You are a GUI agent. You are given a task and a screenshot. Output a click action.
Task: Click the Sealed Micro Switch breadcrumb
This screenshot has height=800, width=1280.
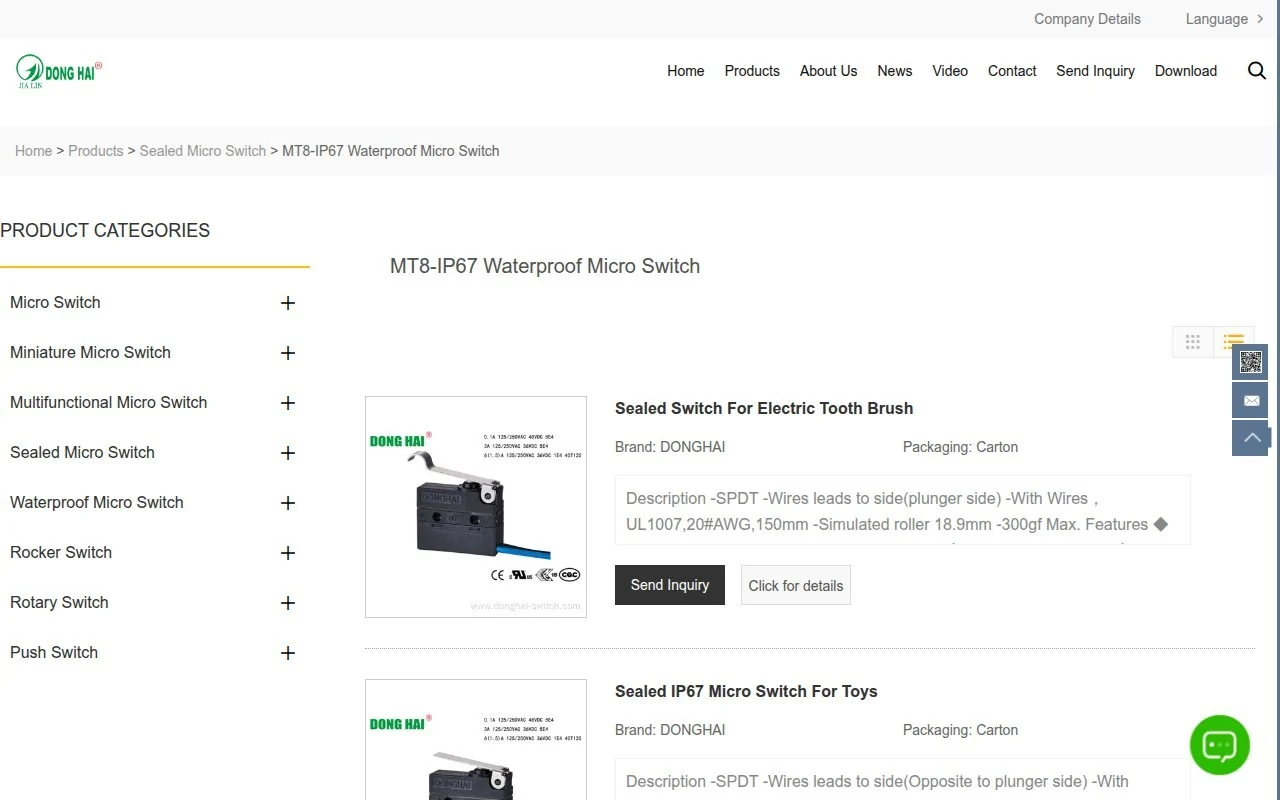pyautogui.click(x=203, y=151)
